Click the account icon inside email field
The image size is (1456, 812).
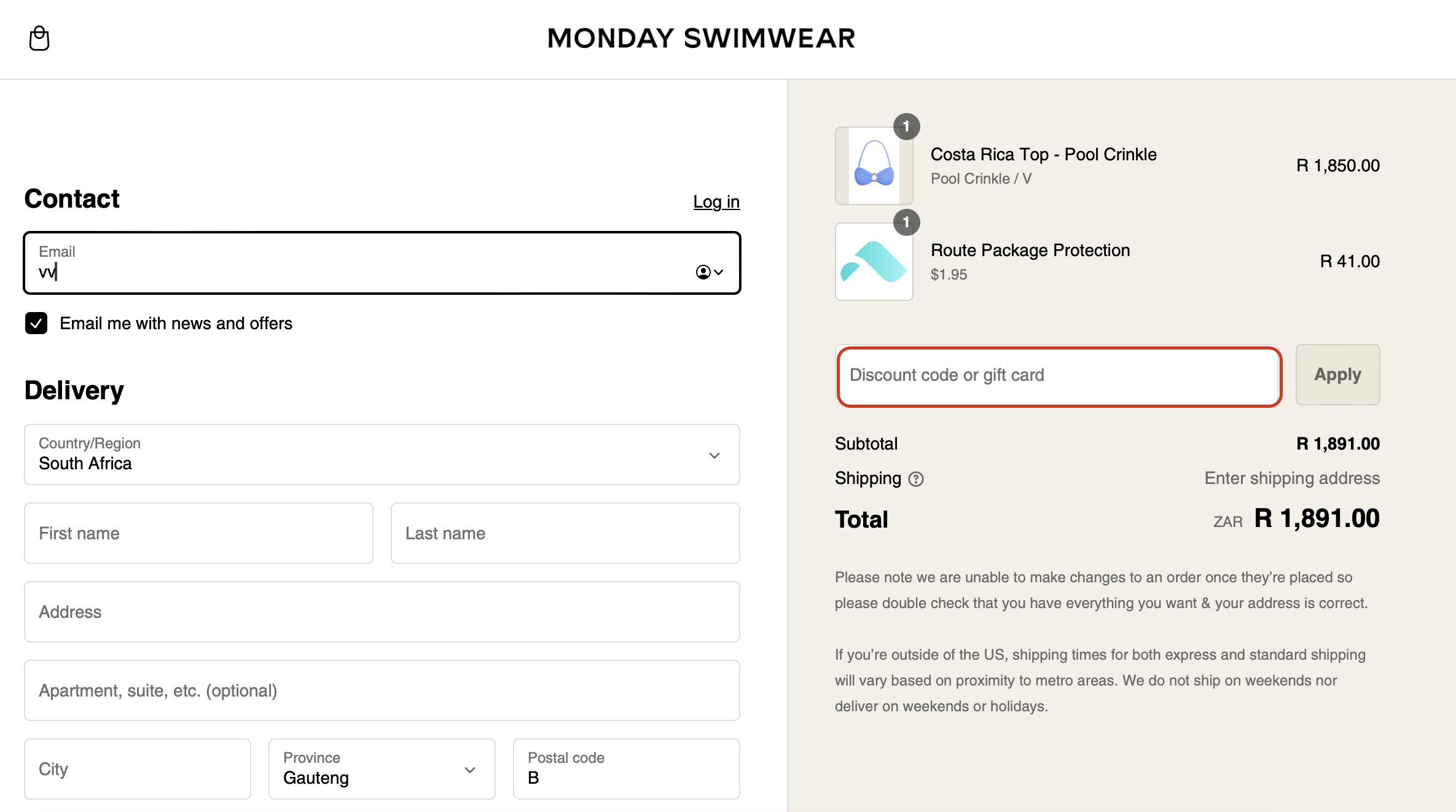coord(702,272)
